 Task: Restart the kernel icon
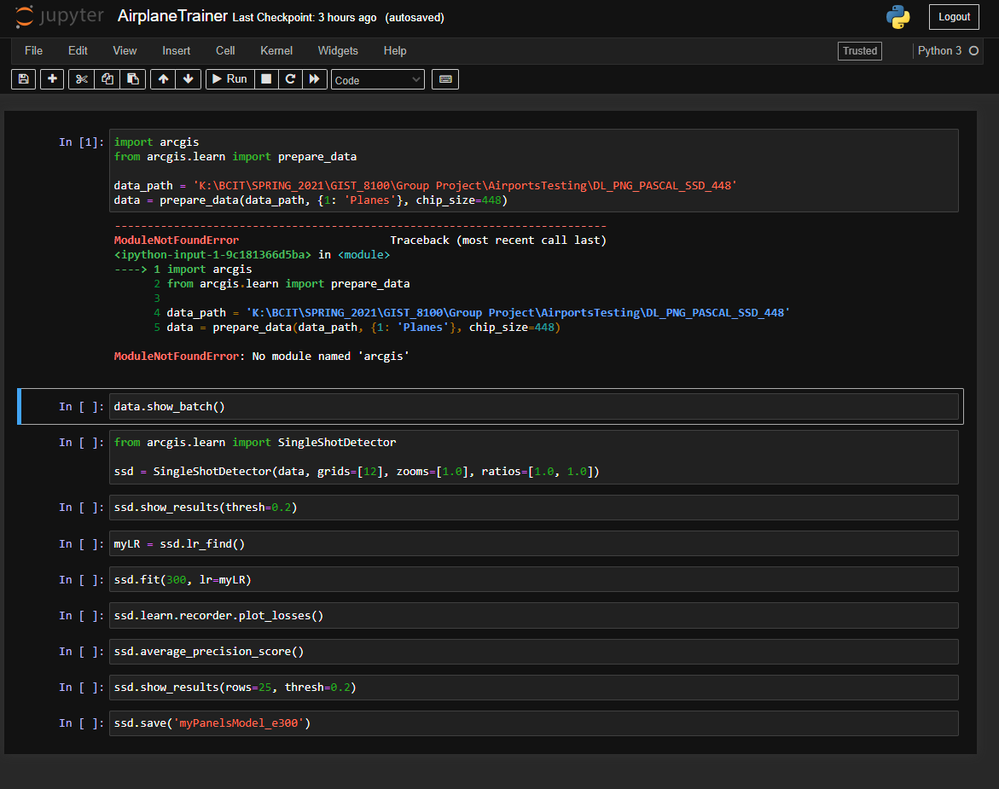click(290, 79)
